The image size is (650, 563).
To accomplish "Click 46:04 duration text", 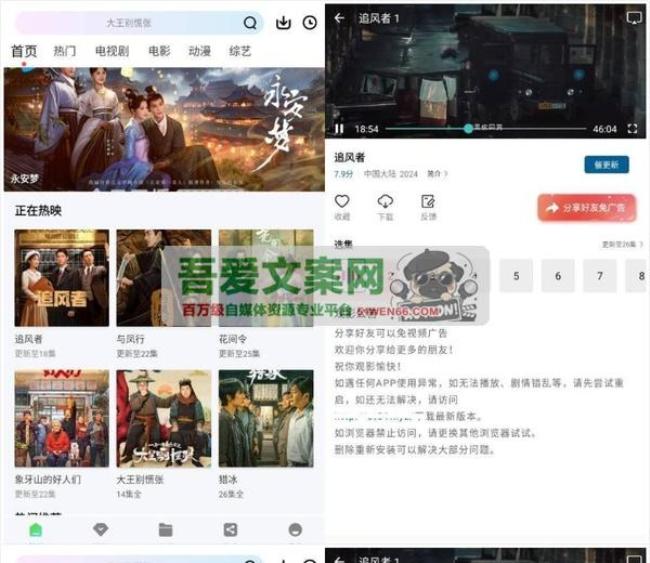I will click(x=605, y=129).
